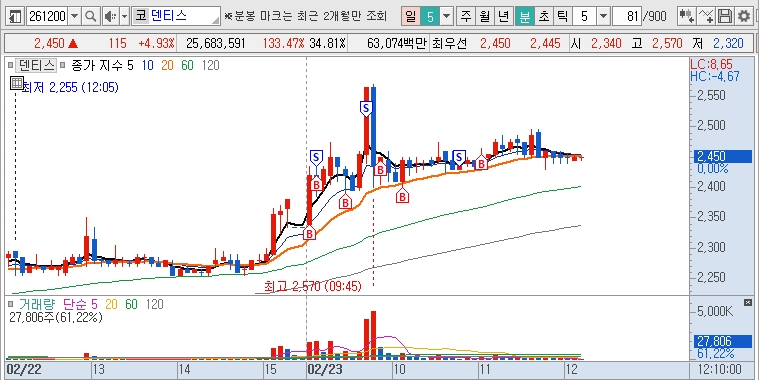Switch to monthly 월 chart
Screen dimensions: 759x380
[x=485, y=17]
